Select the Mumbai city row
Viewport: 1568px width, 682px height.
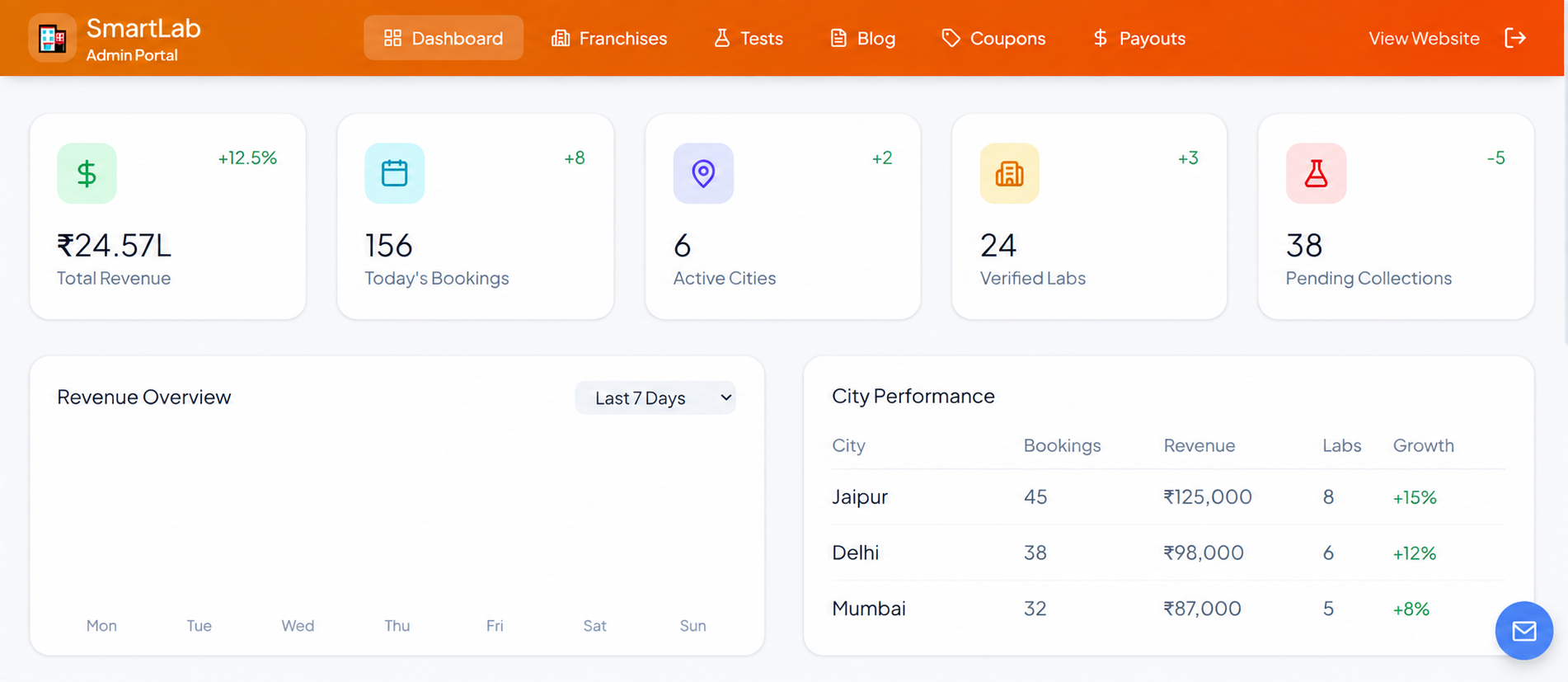pos(1168,609)
